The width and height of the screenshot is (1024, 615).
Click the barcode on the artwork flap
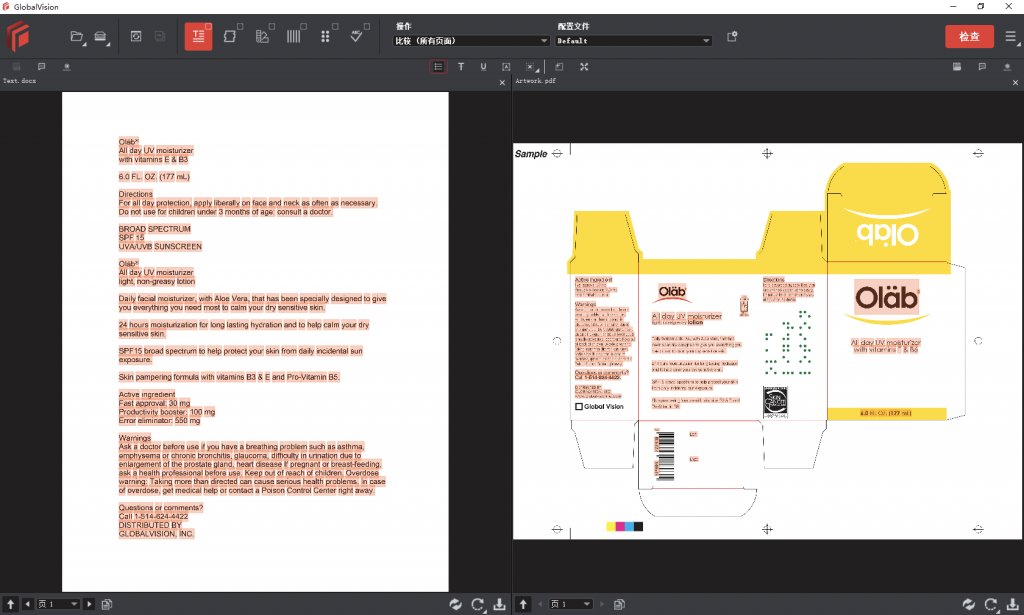click(665, 455)
